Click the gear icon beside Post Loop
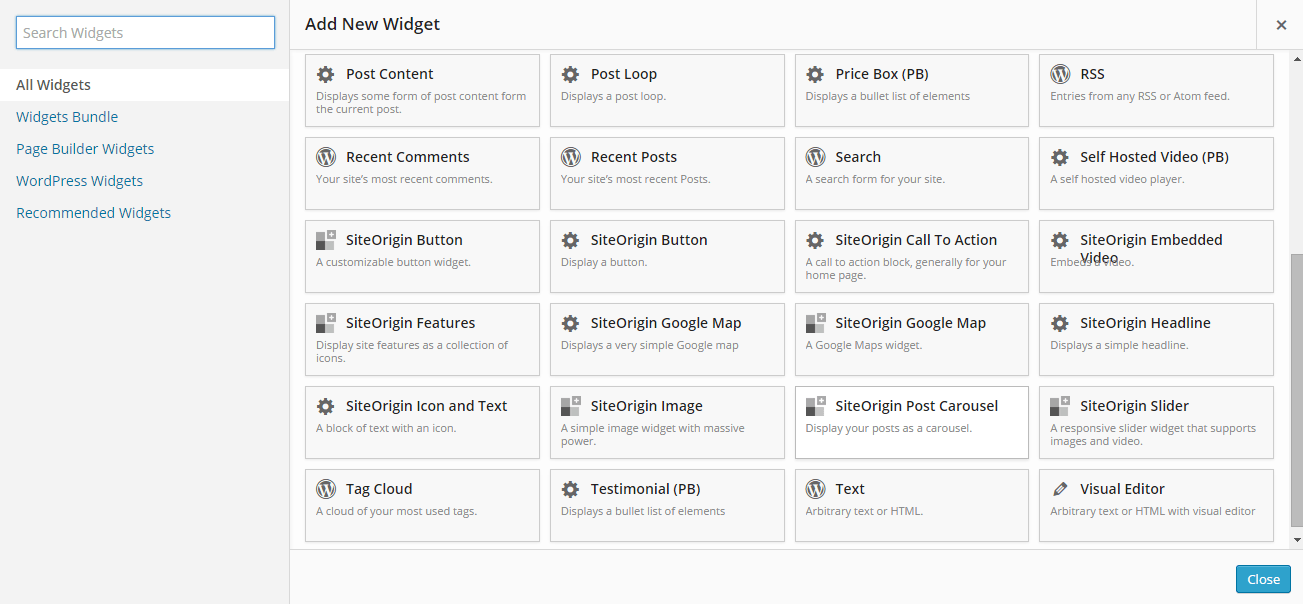1303x604 pixels. (x=570, y=74)
